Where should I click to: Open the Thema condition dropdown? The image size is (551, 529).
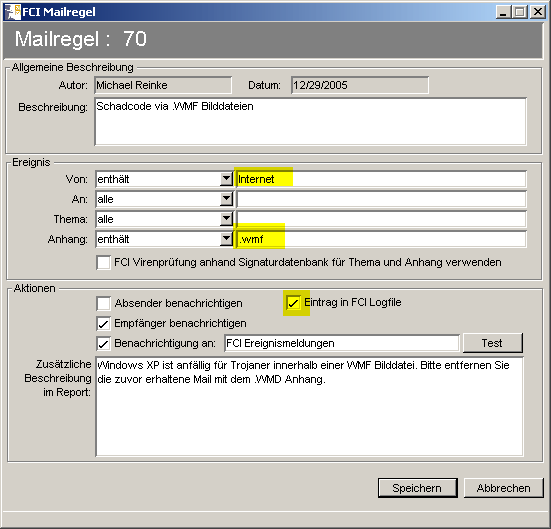[x=226, y=219]
